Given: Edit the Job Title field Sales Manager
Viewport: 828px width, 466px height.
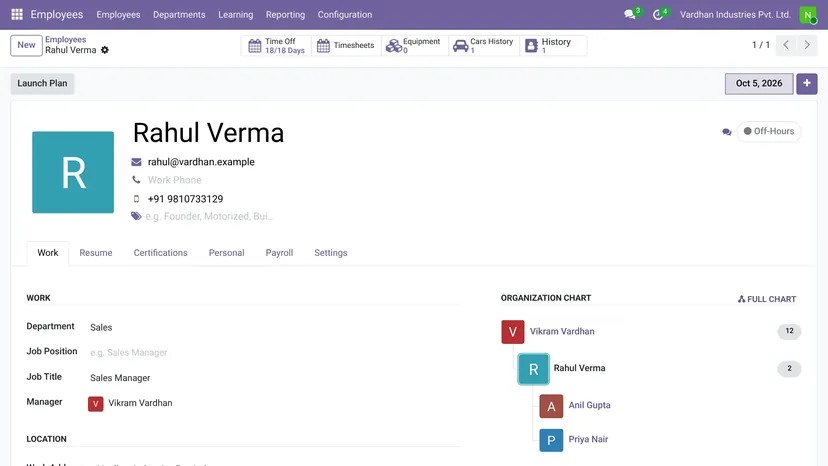Looking at the screenshot, I should tap(275, 378).
